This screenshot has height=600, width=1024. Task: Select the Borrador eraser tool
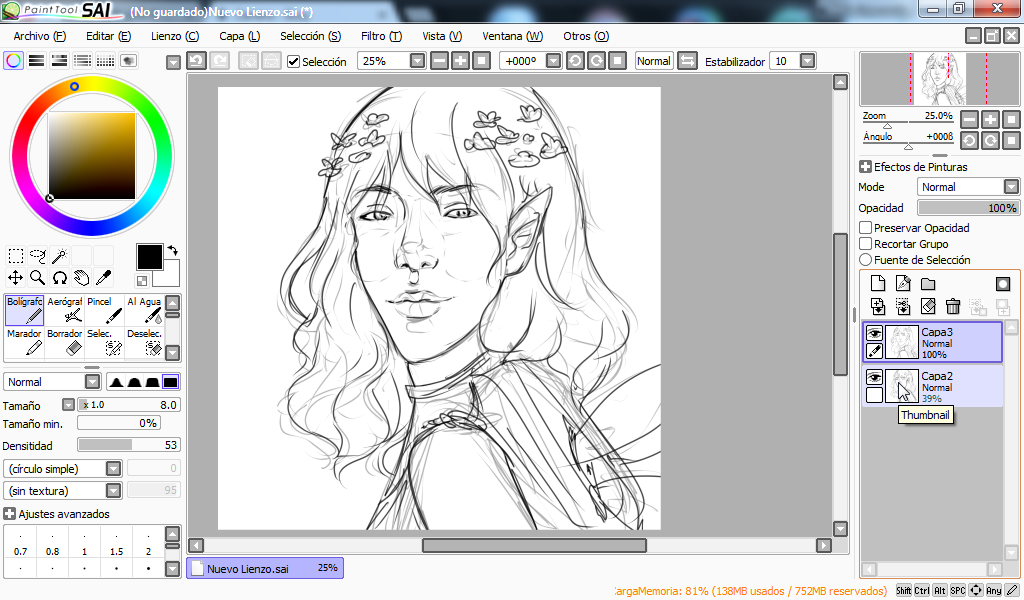[65, 342]
